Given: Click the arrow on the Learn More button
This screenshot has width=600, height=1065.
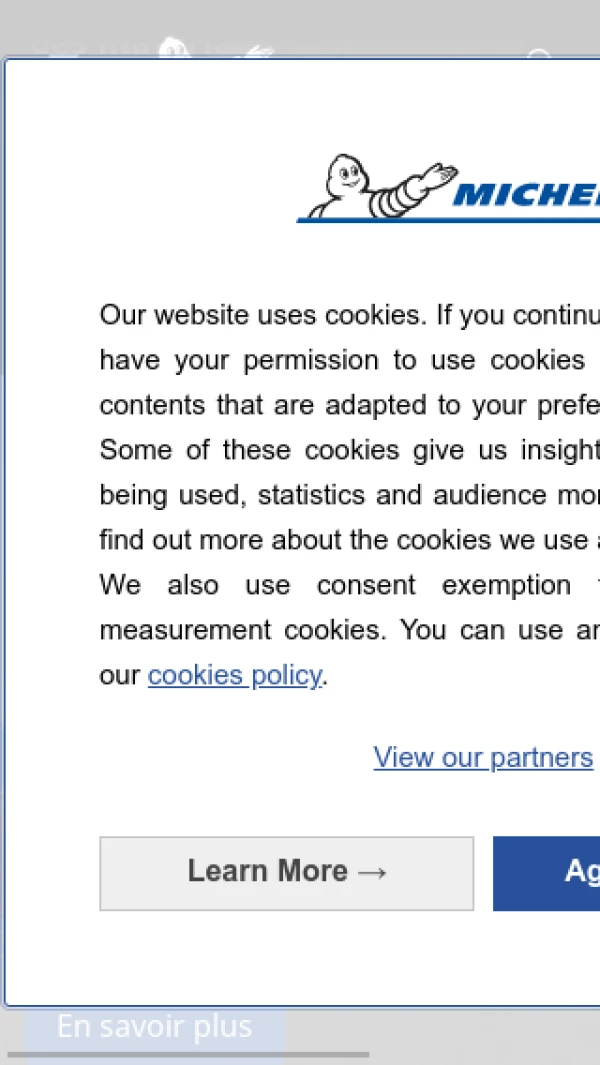Looking at the screenshot, I should 372,872.
